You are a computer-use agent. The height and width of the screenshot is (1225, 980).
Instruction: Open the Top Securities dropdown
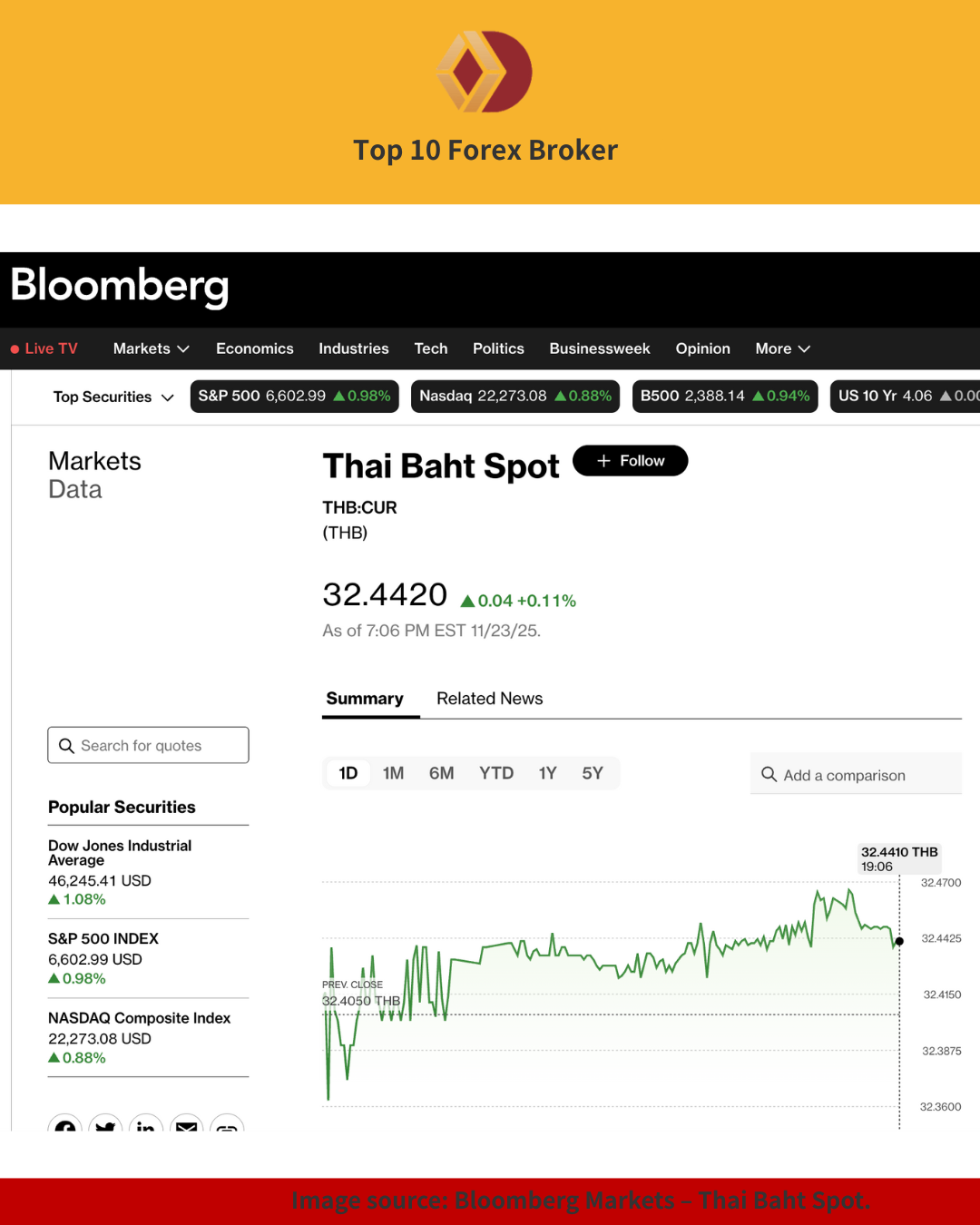(112, 397)
